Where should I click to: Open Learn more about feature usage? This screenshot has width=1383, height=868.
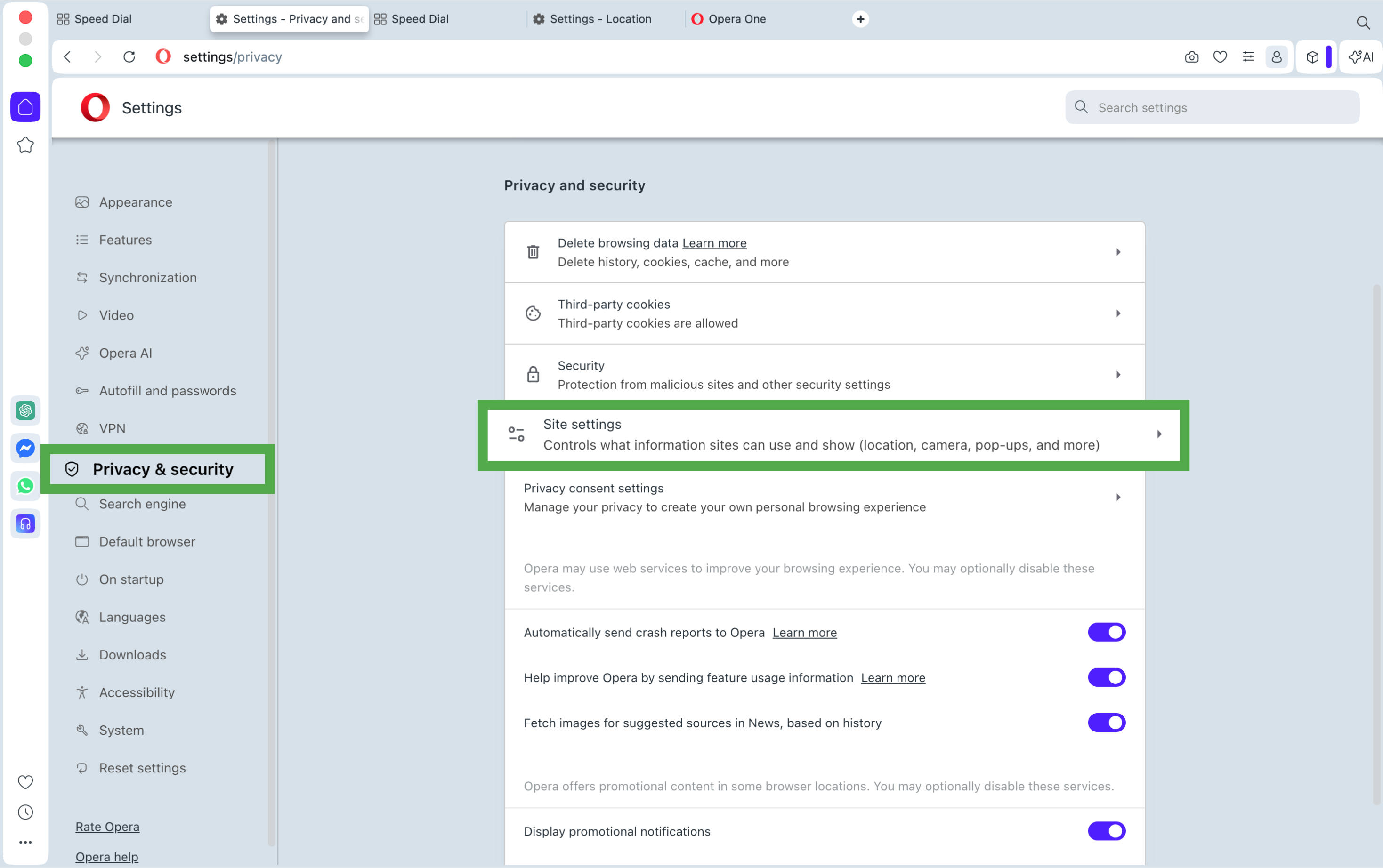(x=893, y=677)
